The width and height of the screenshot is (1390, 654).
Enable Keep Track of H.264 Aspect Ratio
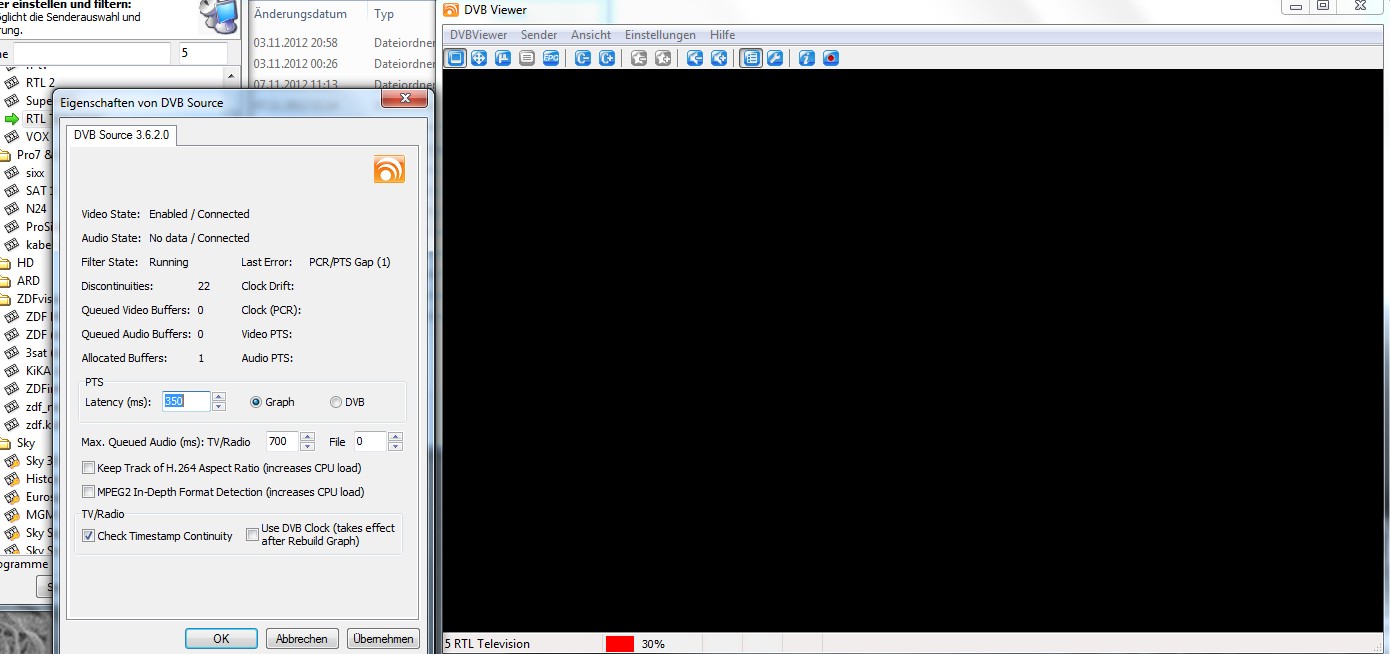[89, 468]
